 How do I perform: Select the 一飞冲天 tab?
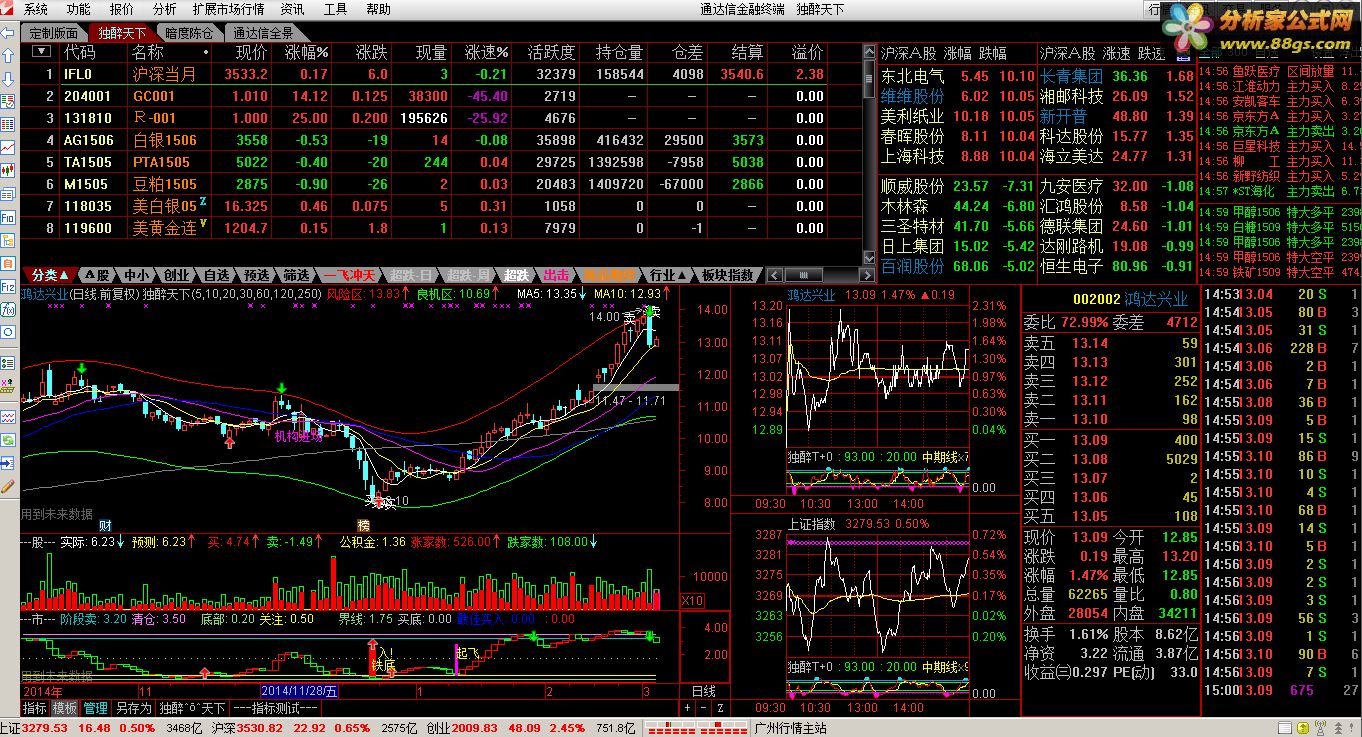pos(348,275)
